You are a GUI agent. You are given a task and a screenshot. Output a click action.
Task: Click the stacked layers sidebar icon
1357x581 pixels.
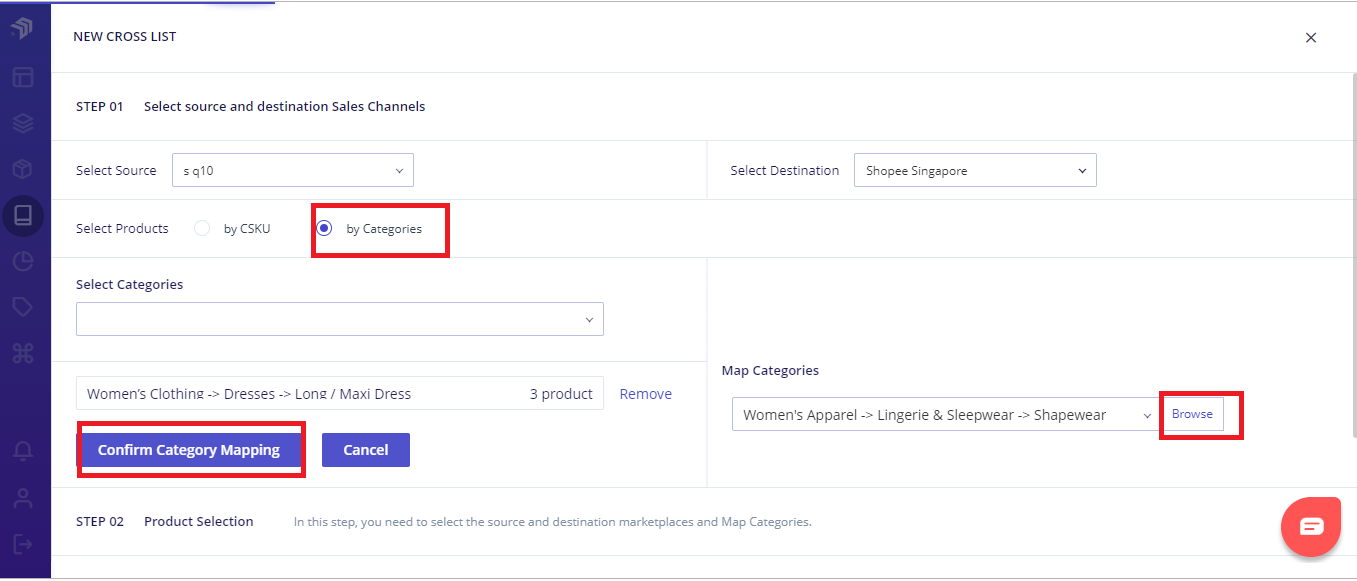coord(23,123)
